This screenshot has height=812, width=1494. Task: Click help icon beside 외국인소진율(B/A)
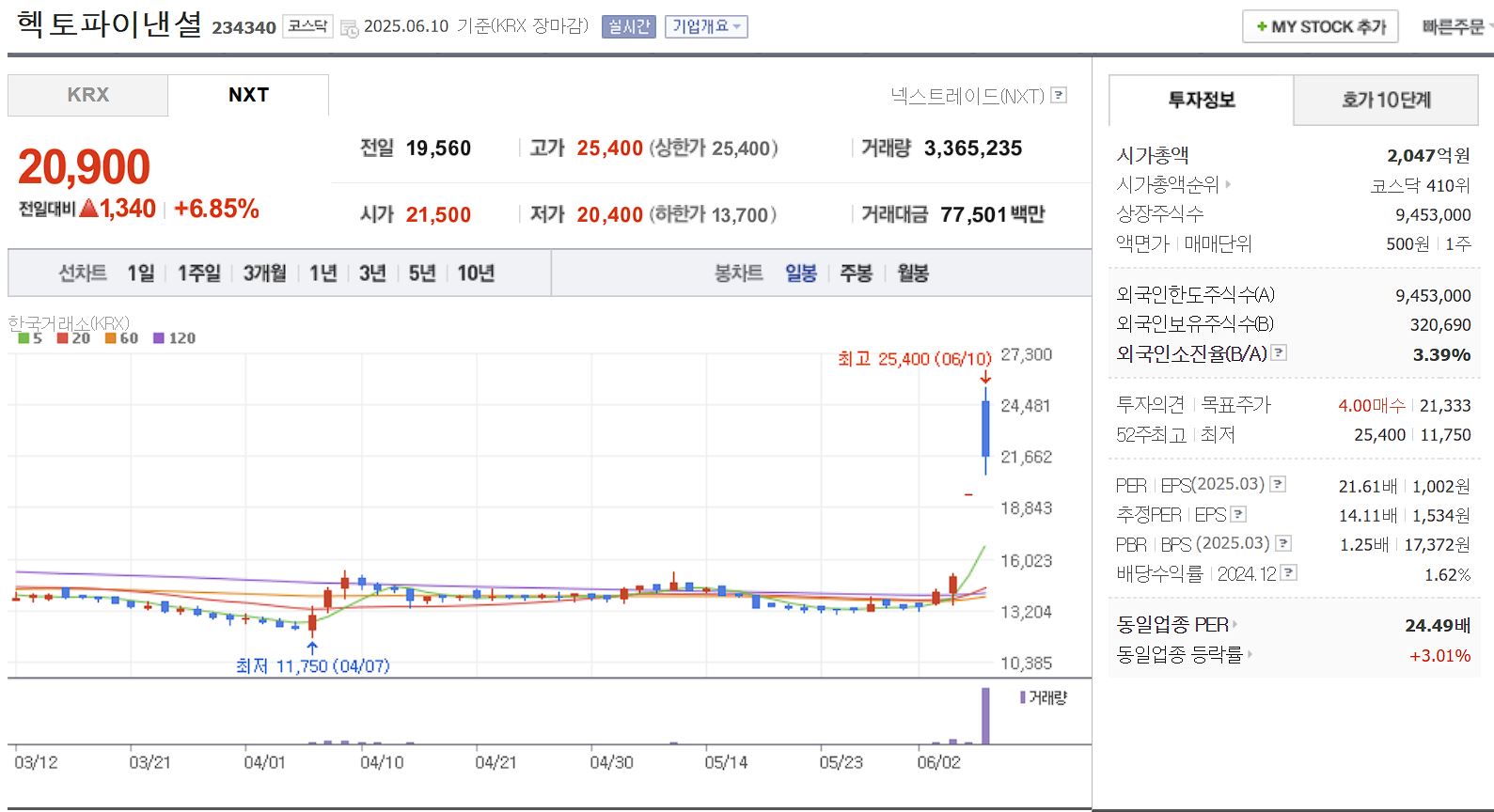pyautogui.click(x=1279, y=352)
